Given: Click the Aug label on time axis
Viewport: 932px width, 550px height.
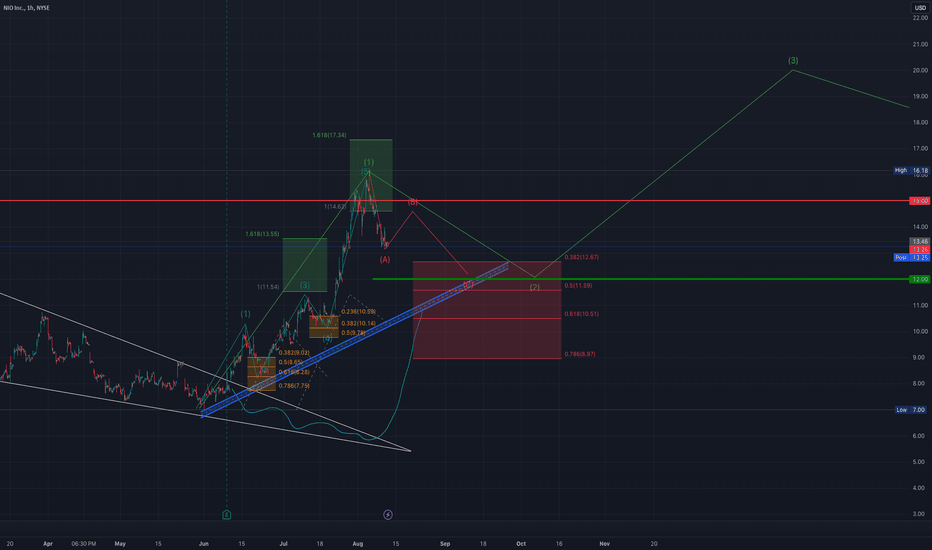Looking at the screenshot, I should [357, 543].
